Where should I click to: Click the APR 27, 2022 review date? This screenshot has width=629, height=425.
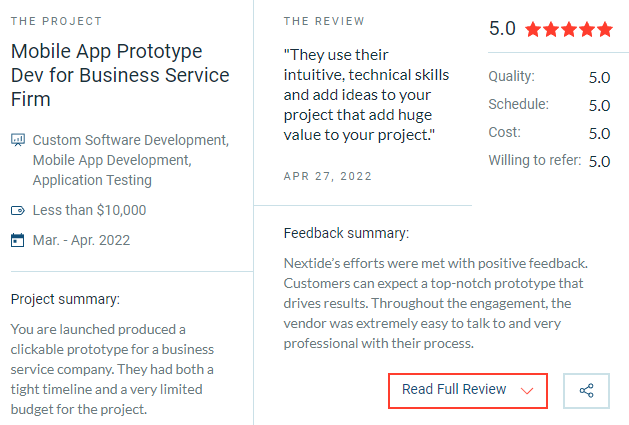(328, 176)
